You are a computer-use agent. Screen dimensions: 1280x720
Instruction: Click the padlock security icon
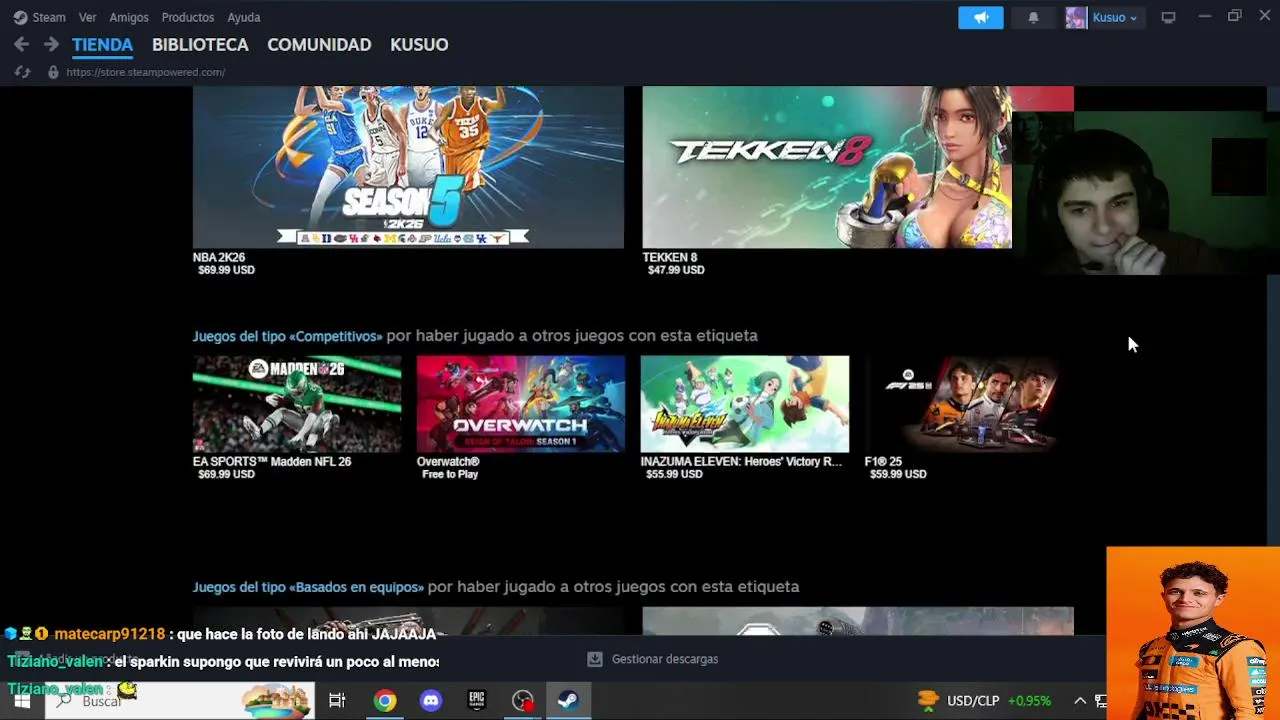point(53,72)
